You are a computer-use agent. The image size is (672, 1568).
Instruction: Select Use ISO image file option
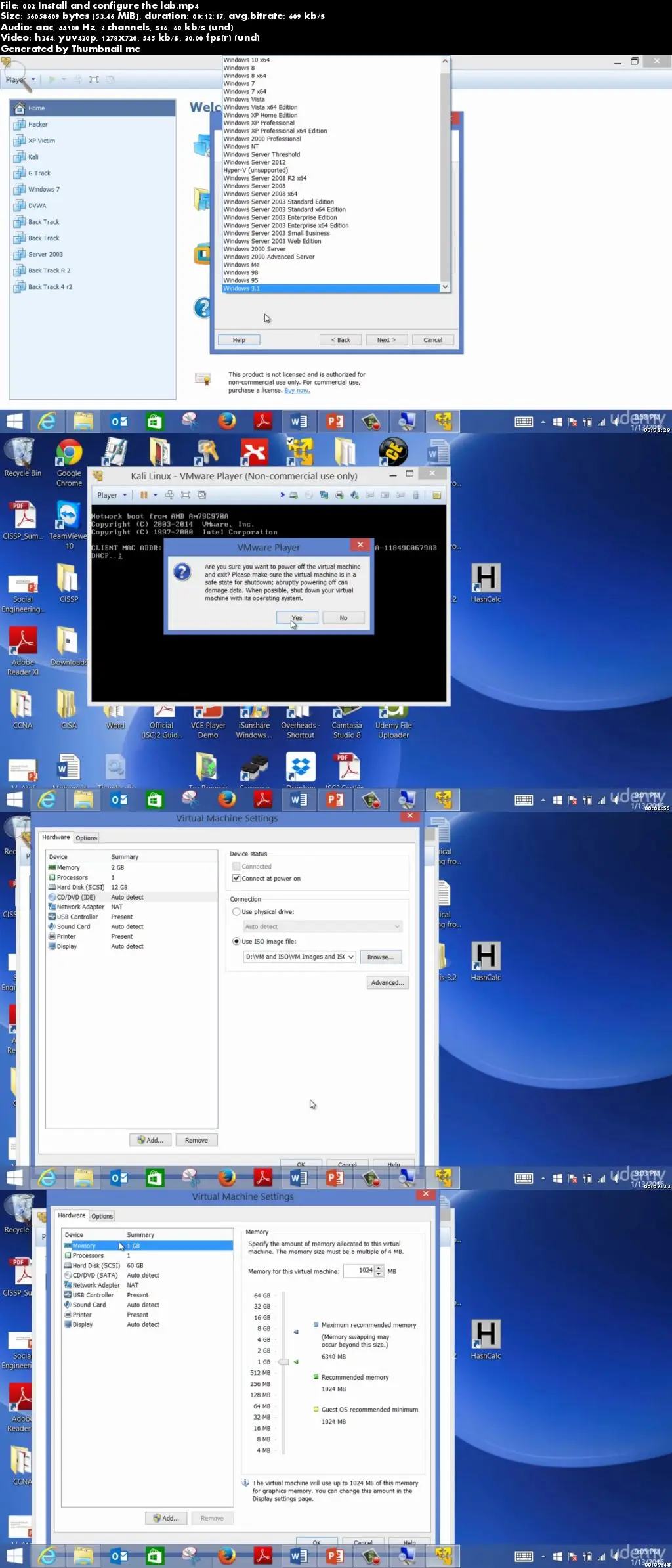236,942
